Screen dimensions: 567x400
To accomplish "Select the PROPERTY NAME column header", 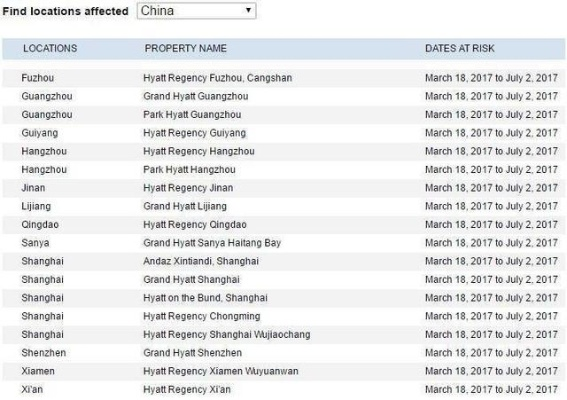I will (x=186, y=48).
